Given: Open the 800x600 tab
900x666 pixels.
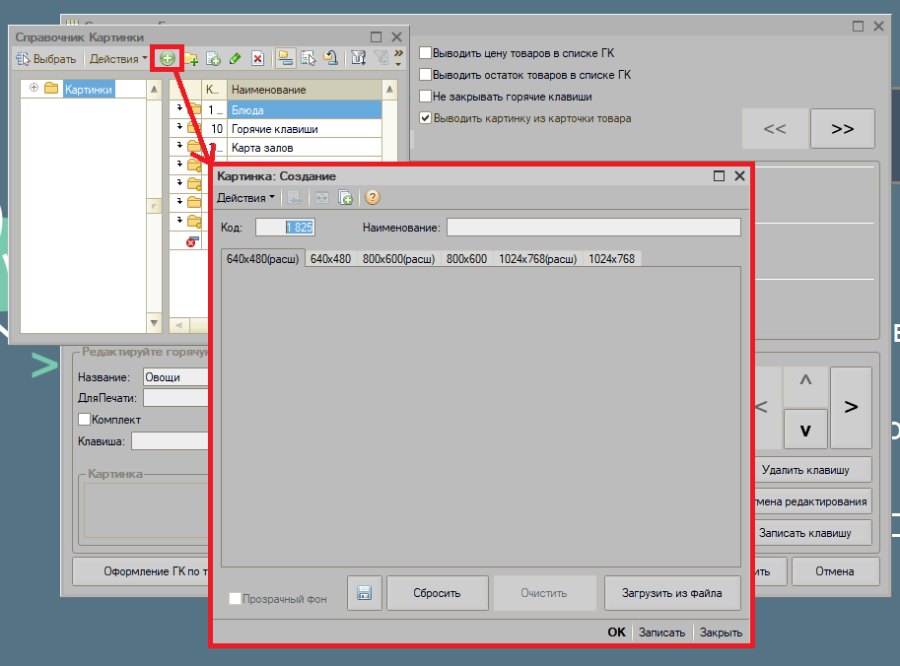Looking at the screenshot, I should click(467, 259).
